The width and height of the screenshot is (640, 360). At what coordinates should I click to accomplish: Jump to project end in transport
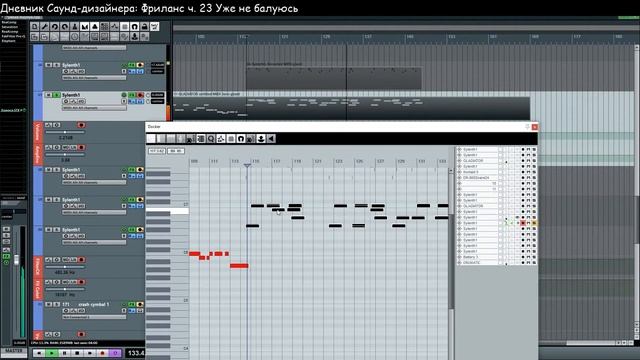click(x=90, y=353)
